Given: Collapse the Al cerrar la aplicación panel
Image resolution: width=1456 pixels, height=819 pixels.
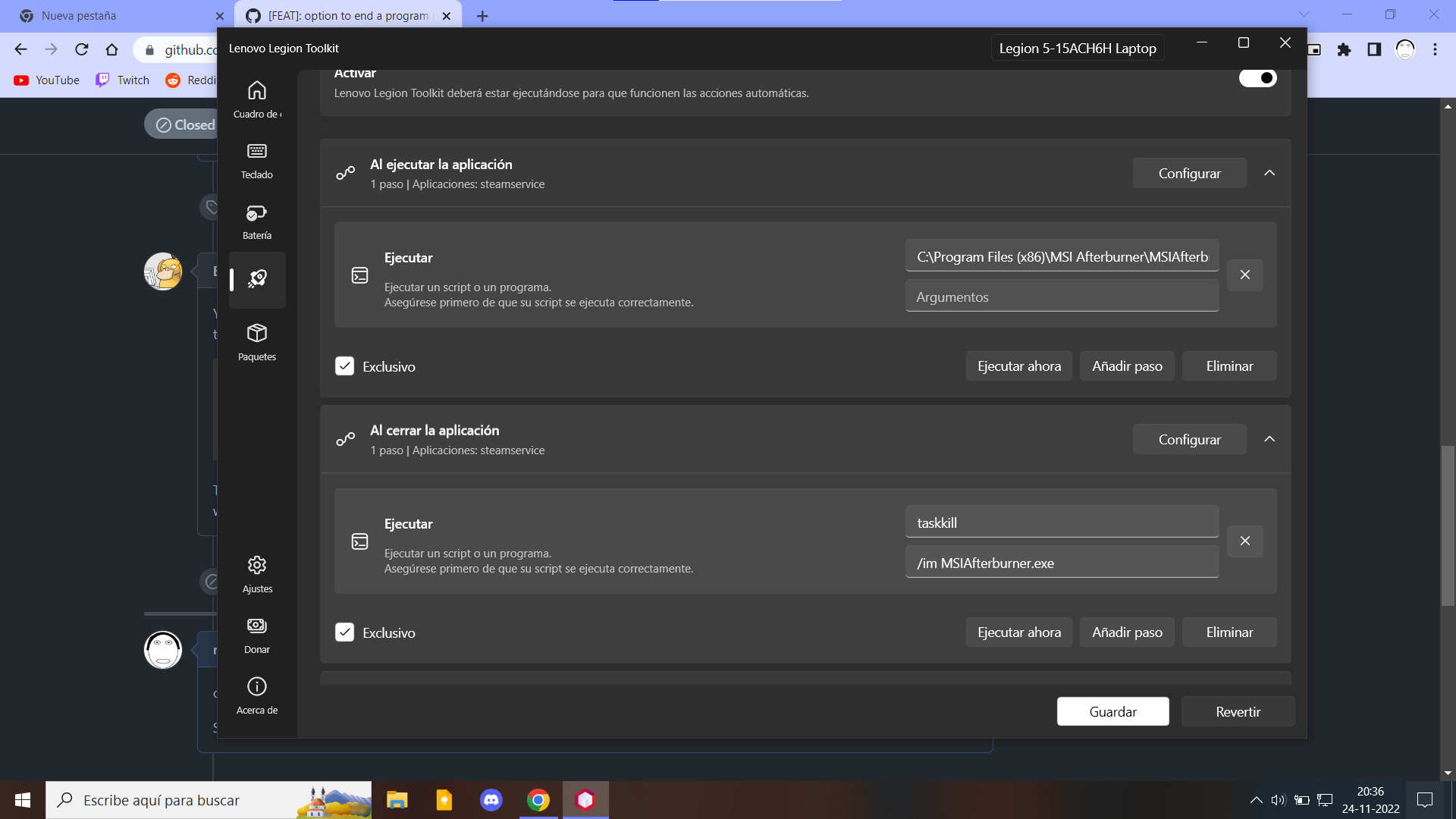Looking at the screenshot, I should click(x=1270, y=439).
